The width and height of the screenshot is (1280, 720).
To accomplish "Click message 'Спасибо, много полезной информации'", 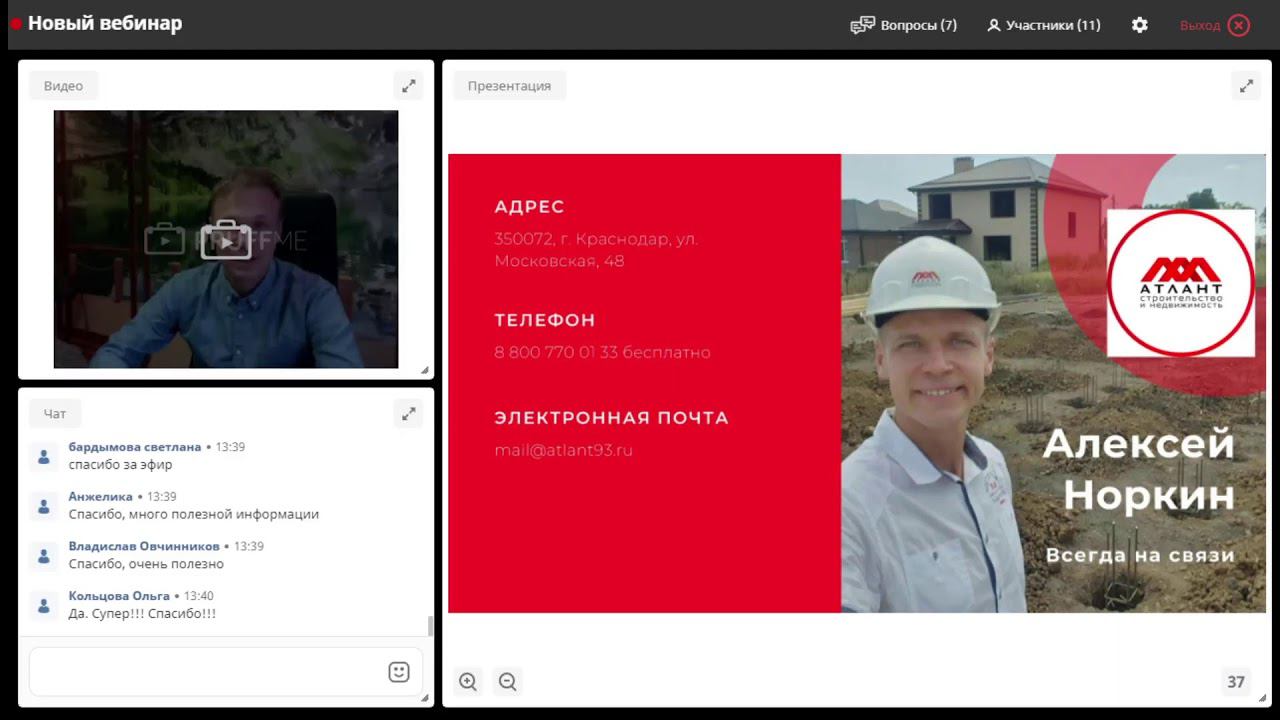I will point(194,514).
